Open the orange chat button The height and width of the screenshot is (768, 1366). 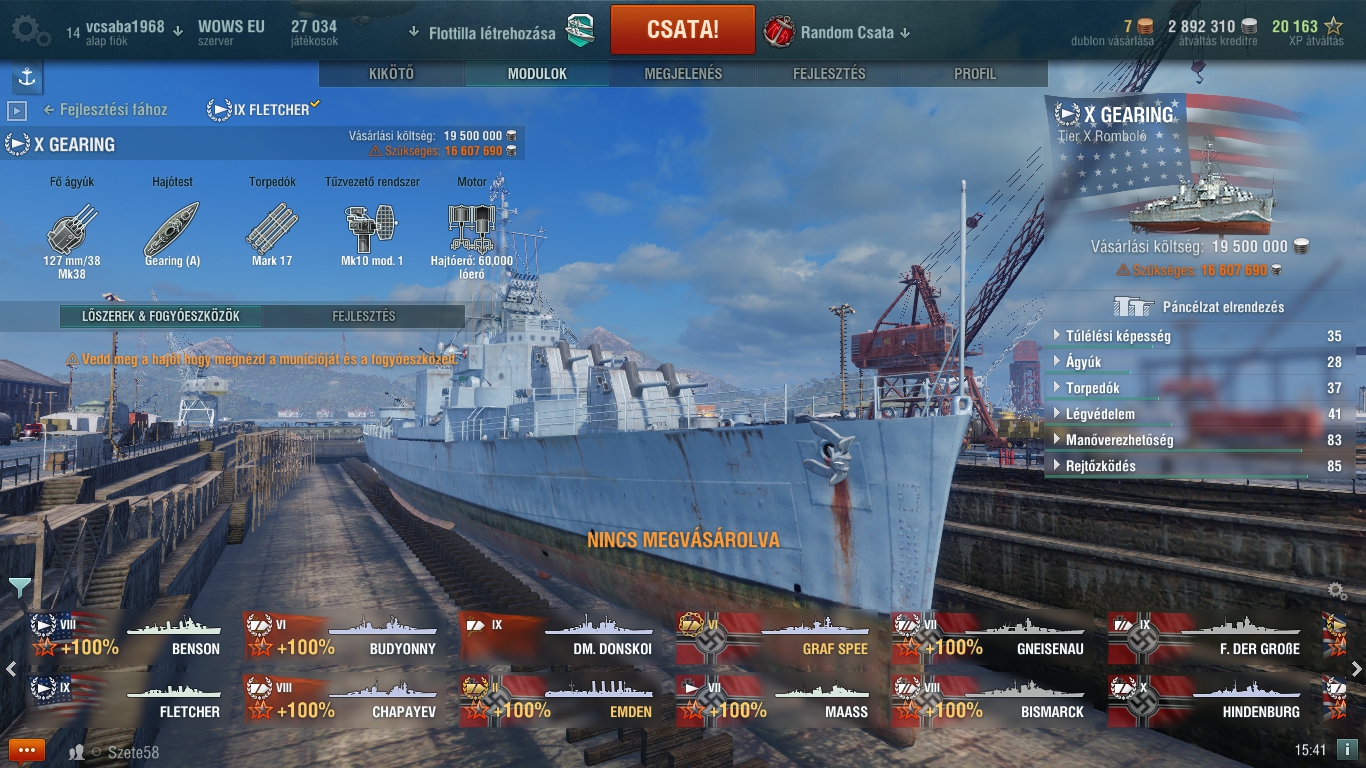pos(27,750)
